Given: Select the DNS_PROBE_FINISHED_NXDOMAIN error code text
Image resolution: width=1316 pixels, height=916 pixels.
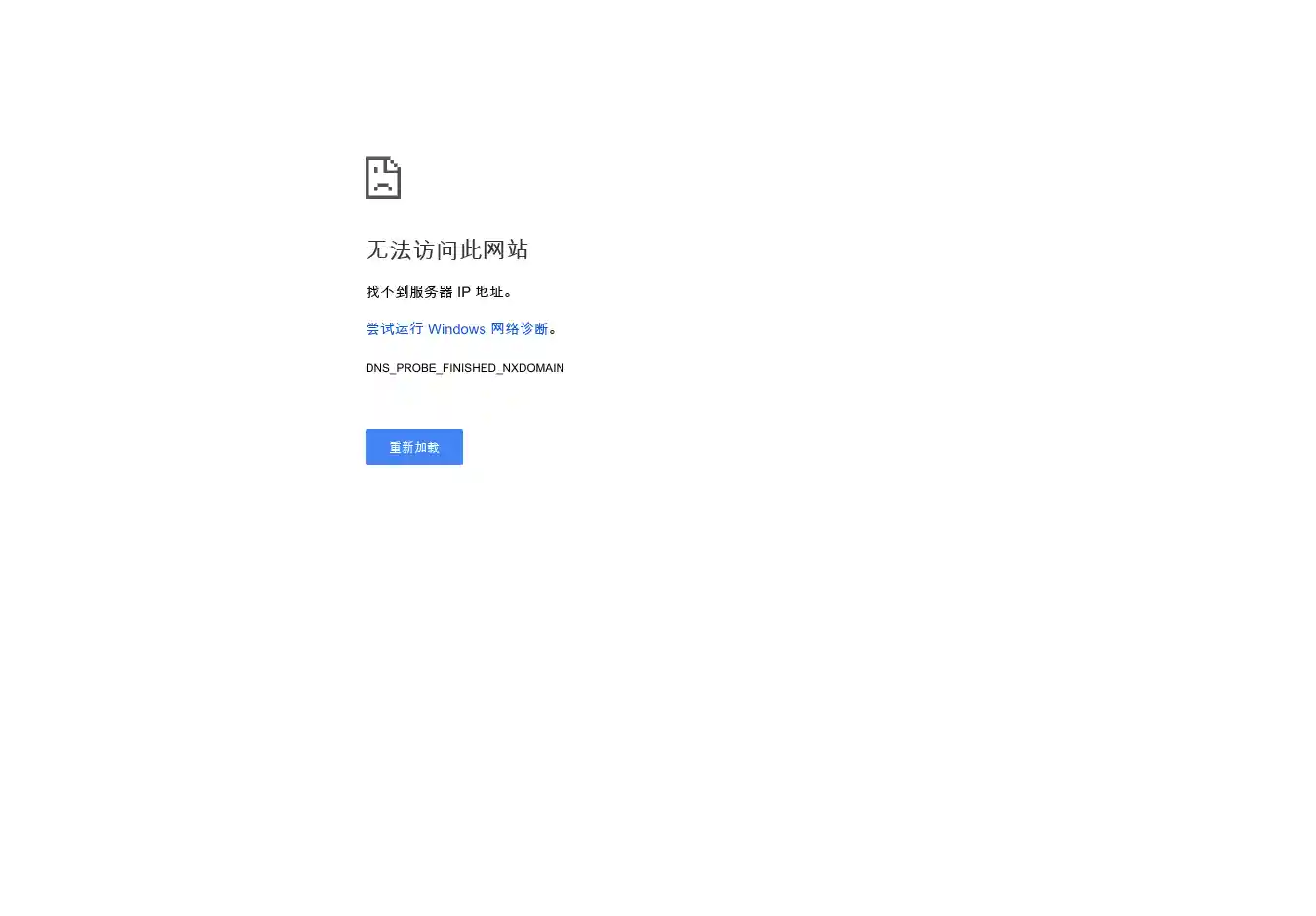Looking at the screenshot, I should pos(465,368).
